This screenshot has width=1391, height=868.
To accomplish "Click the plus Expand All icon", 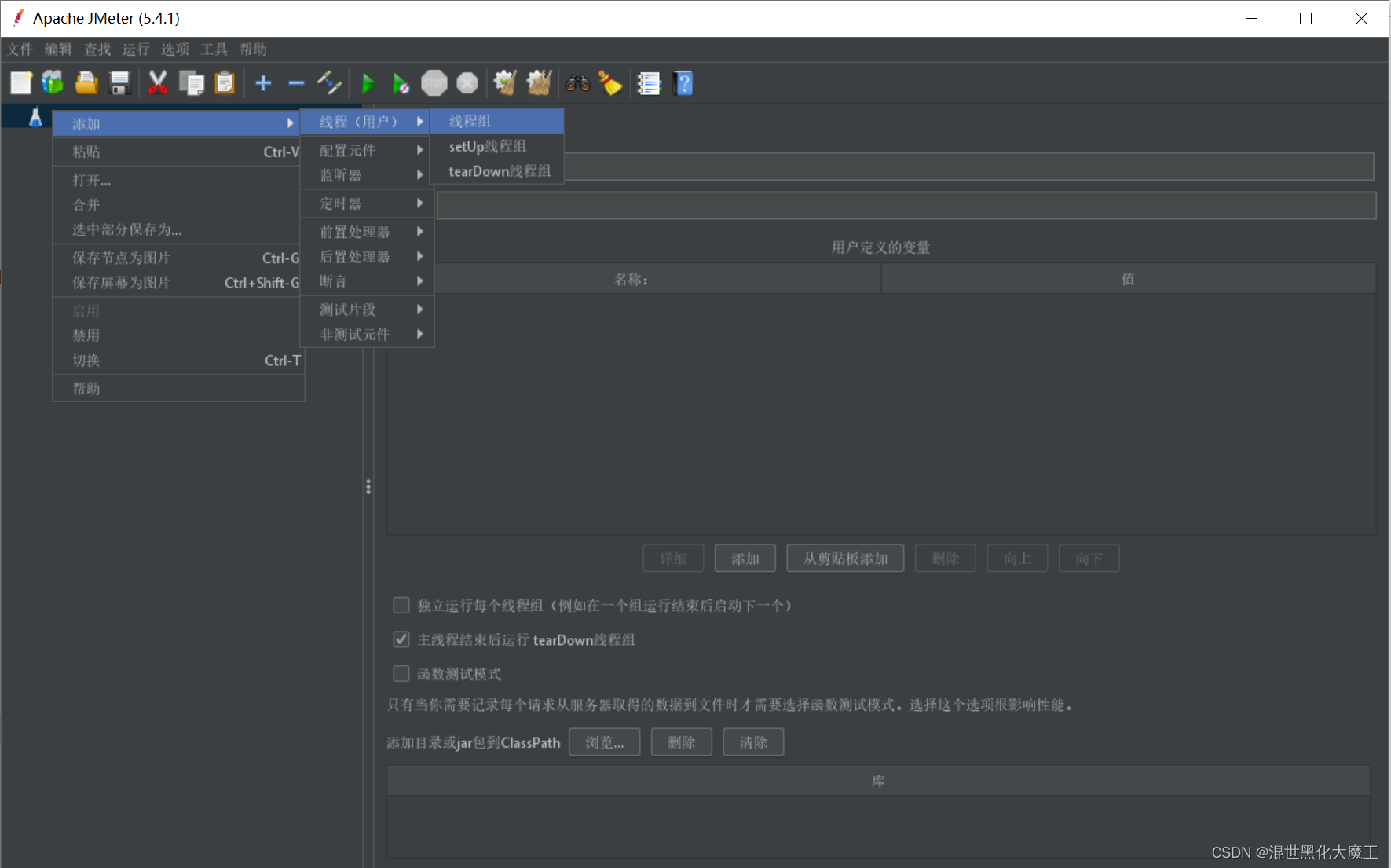I will point(263,82).
